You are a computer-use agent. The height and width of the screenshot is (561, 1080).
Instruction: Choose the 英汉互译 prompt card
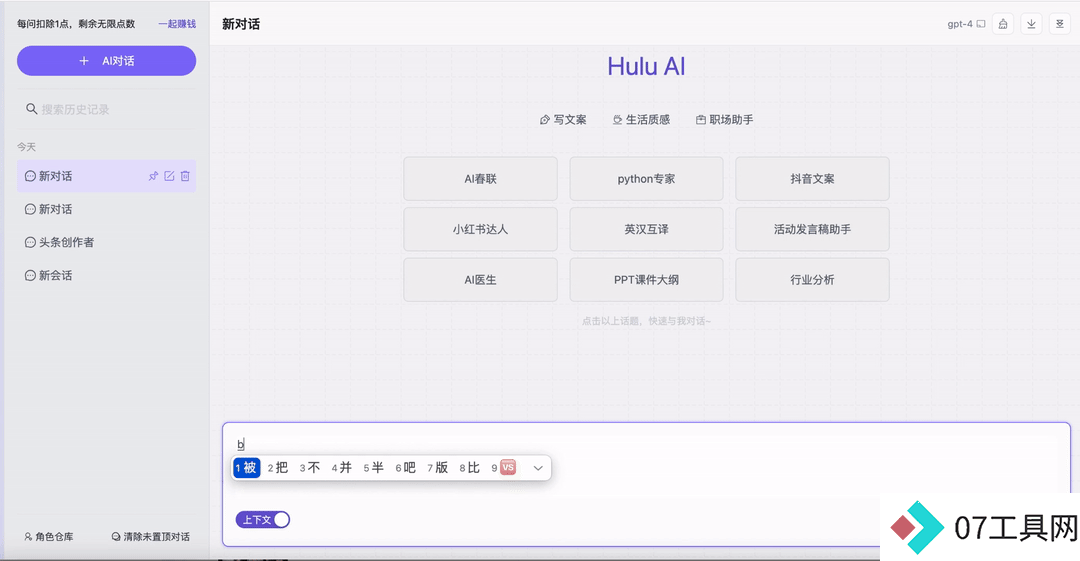click(646, 229)
